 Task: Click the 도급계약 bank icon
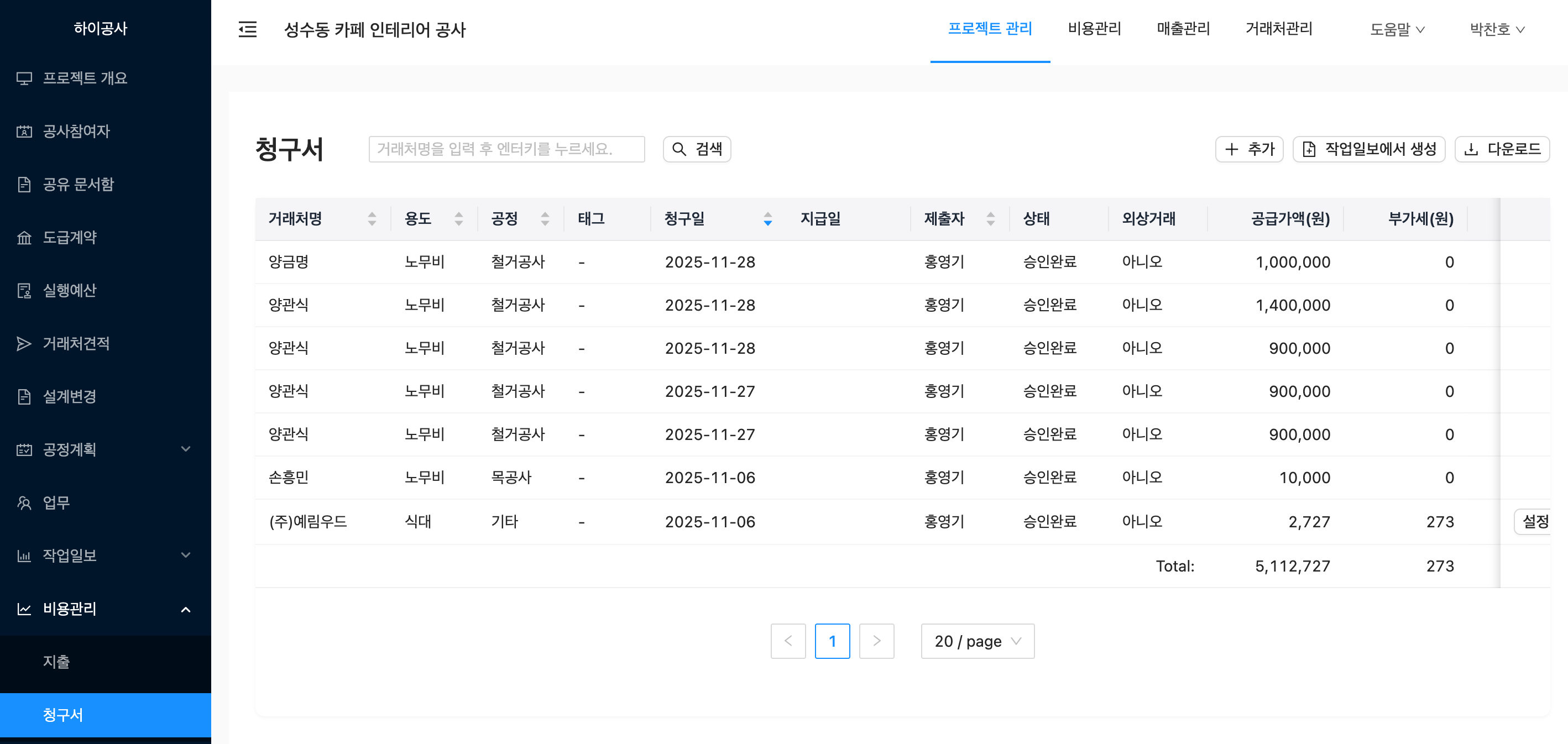coord(24,237)
